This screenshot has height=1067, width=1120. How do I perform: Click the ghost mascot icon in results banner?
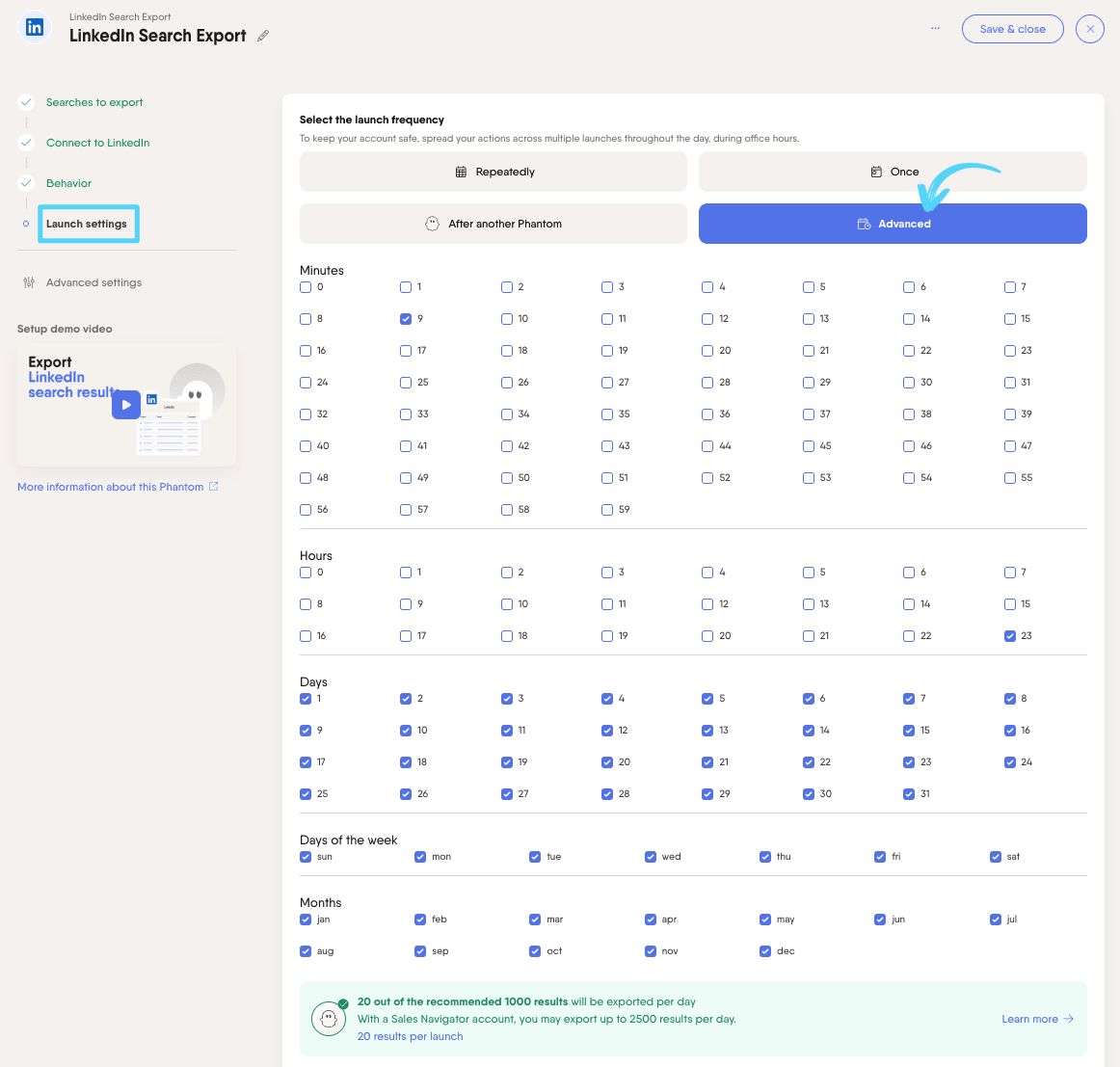pos(329,1019)
